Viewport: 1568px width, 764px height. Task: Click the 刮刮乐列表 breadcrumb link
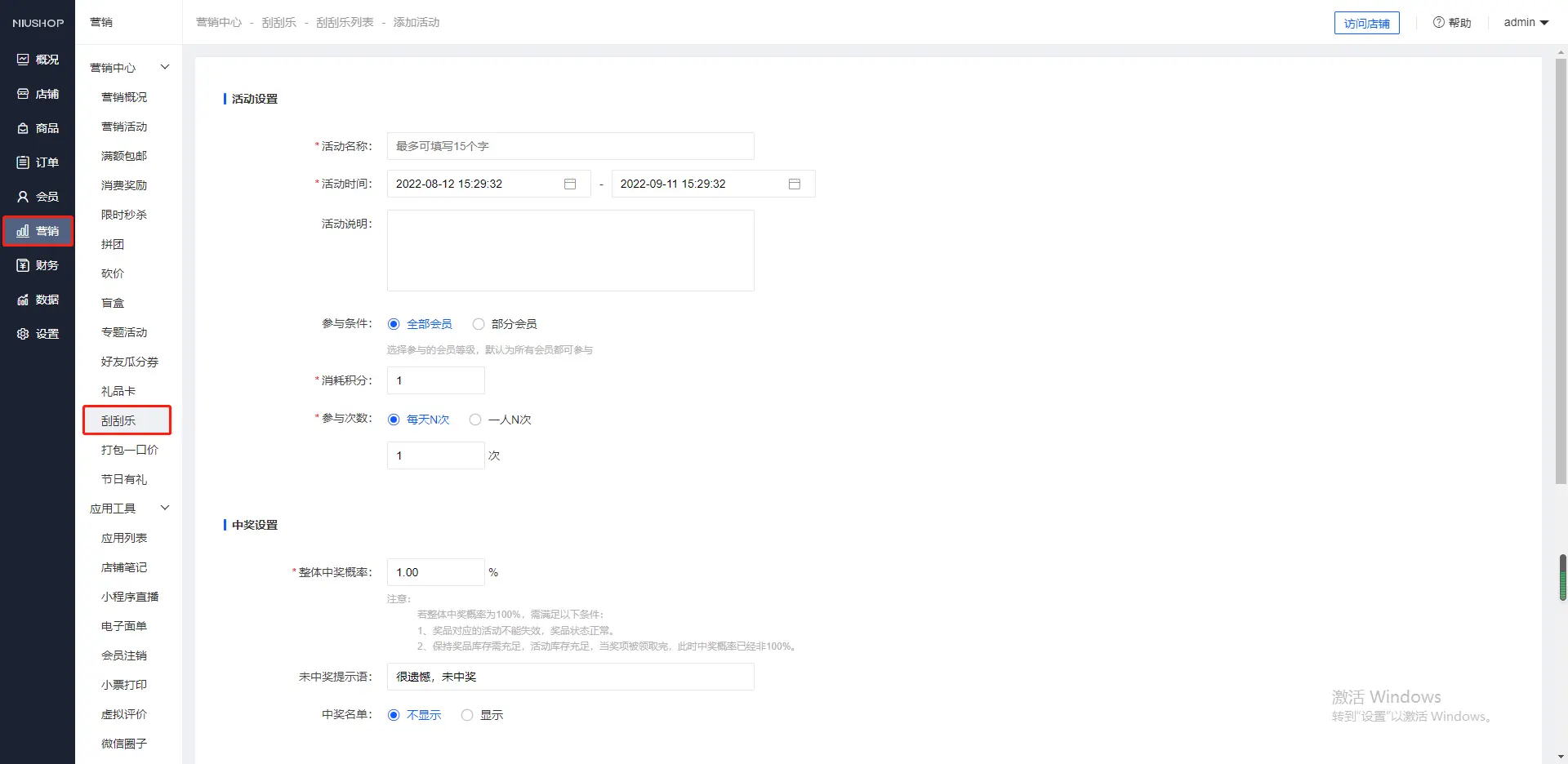click(x=345, y=22)
